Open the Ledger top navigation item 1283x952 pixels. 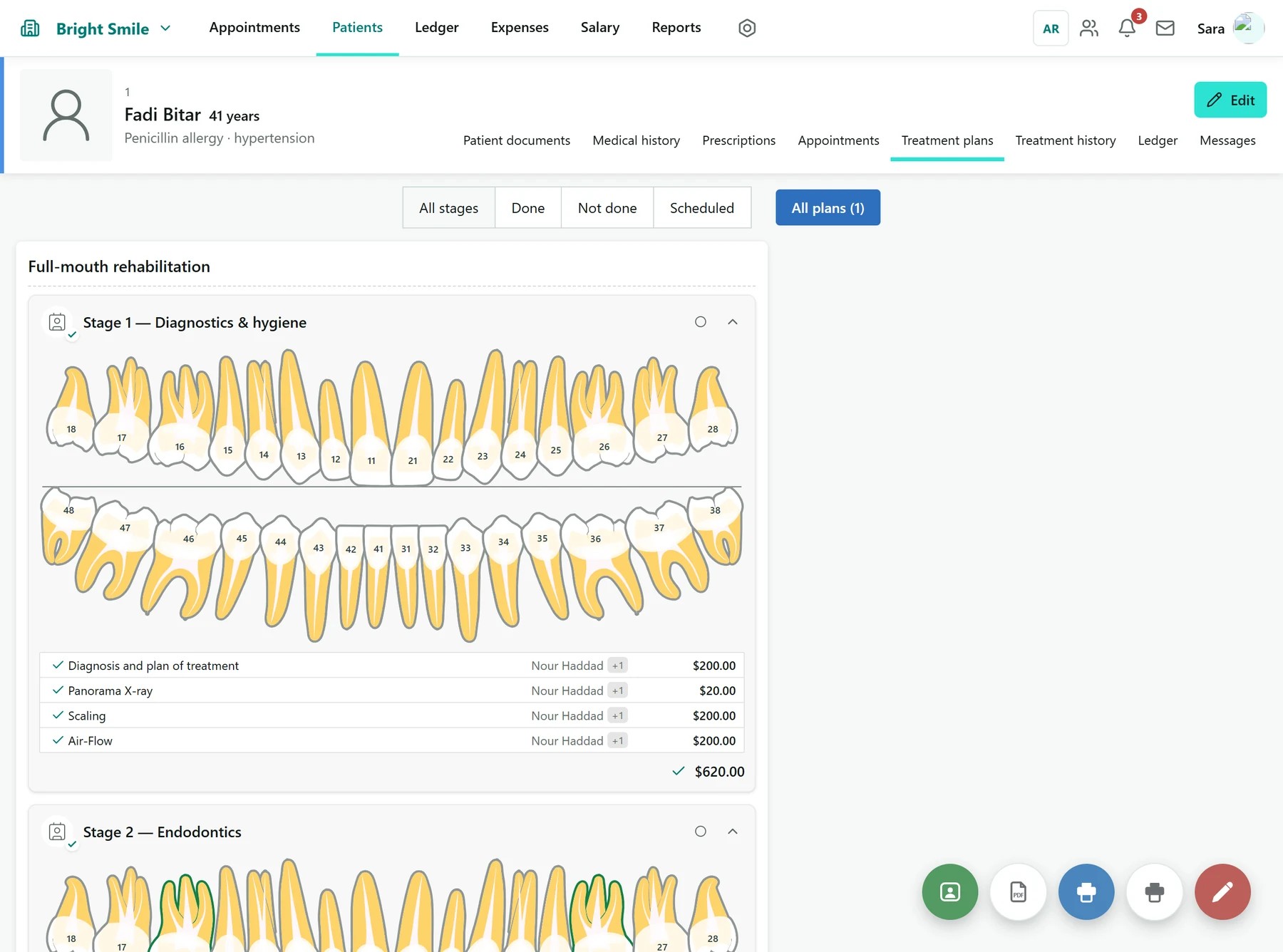[437, 27]
